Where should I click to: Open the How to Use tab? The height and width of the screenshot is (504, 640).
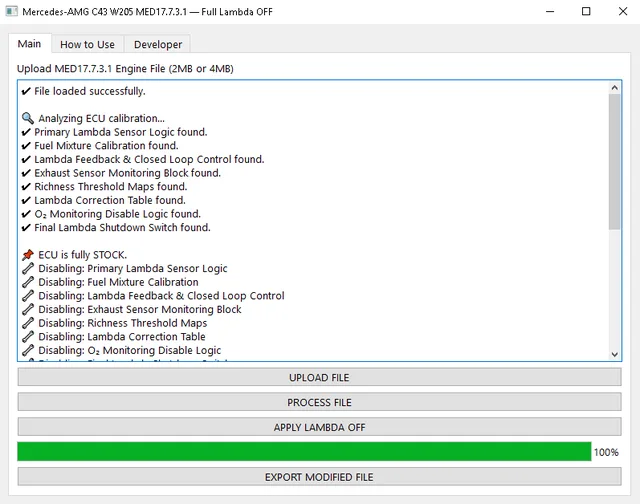click(87, 44)
